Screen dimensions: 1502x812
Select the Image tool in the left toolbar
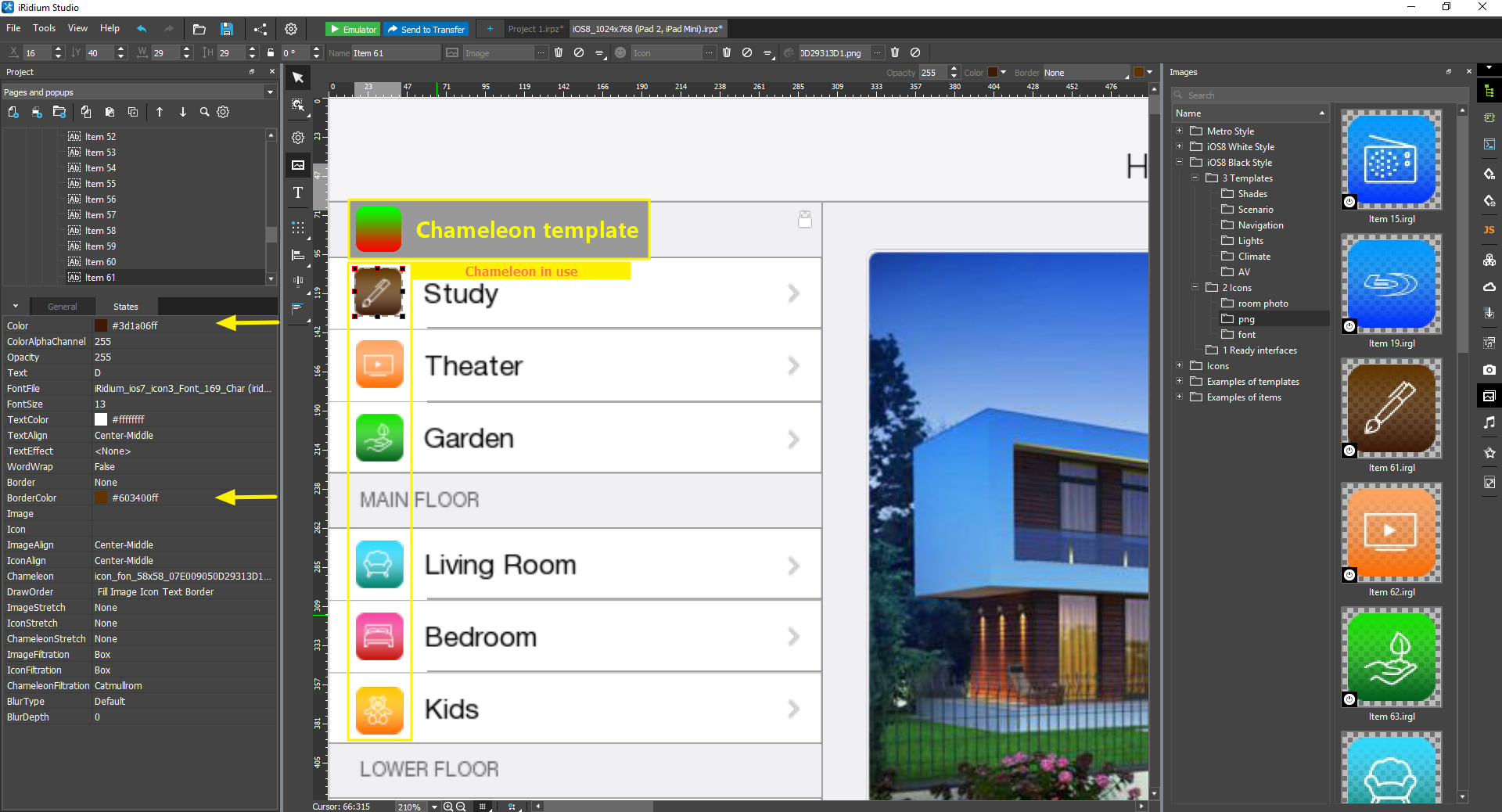coord(297,165)
